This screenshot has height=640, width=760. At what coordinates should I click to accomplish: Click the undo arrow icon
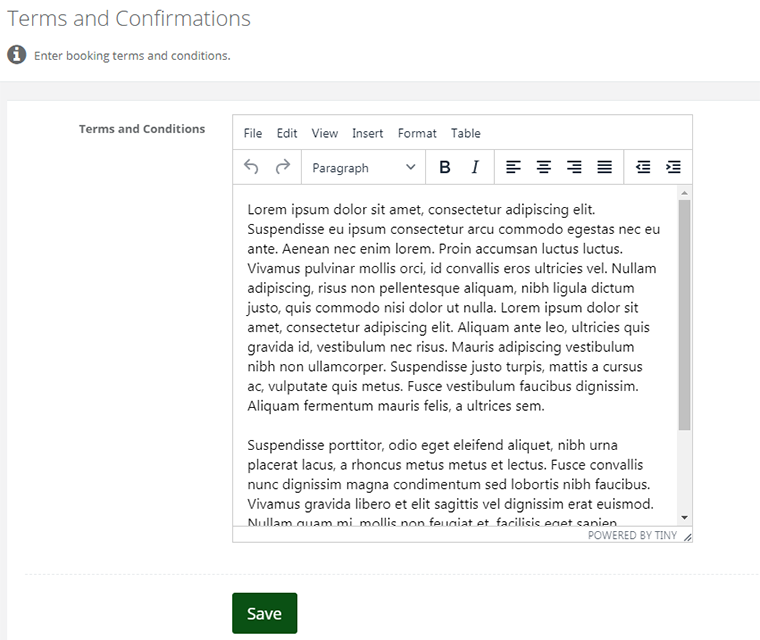[251, 167]
